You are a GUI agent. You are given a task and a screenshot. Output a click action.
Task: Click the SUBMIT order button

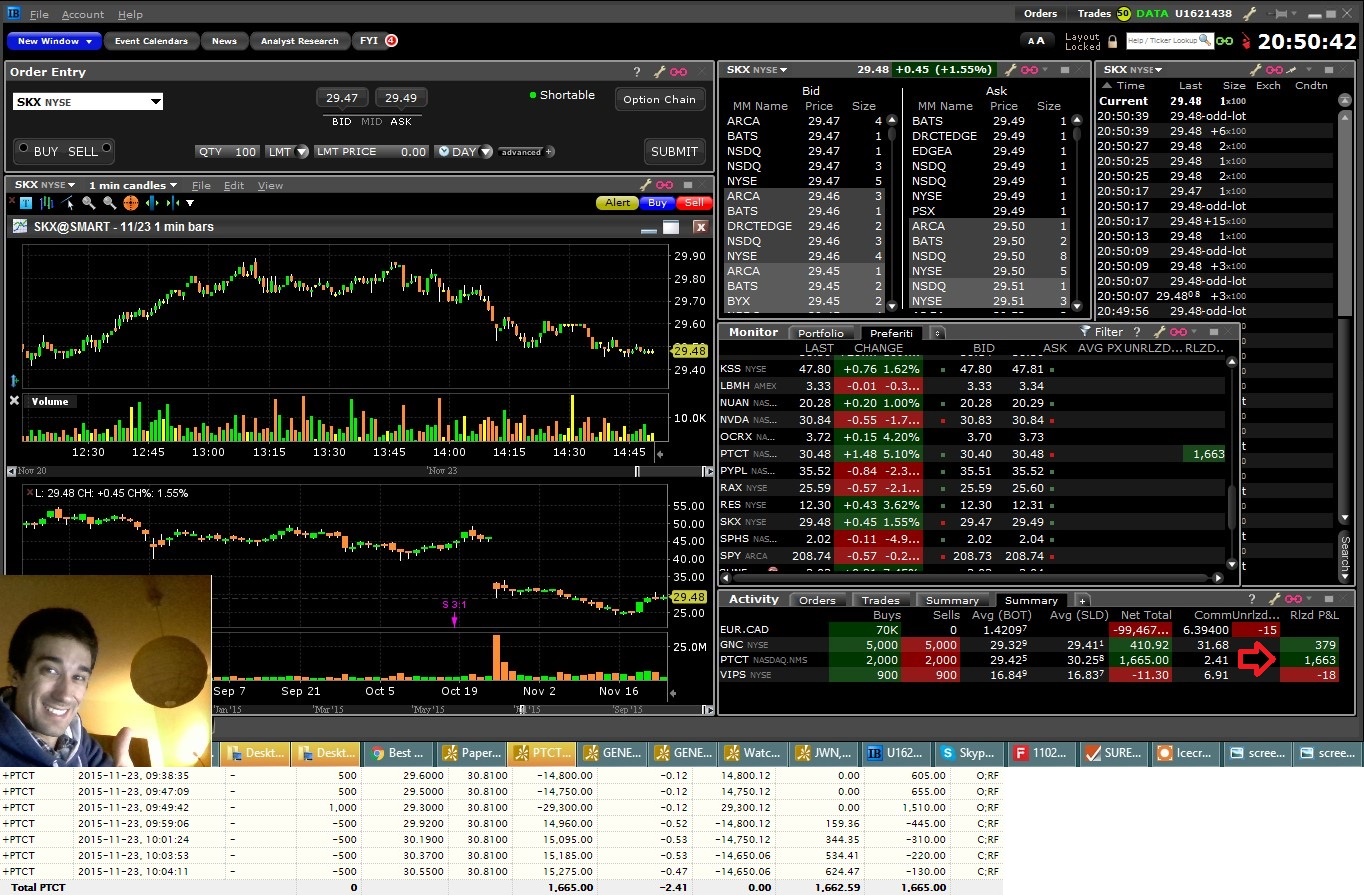674,152
